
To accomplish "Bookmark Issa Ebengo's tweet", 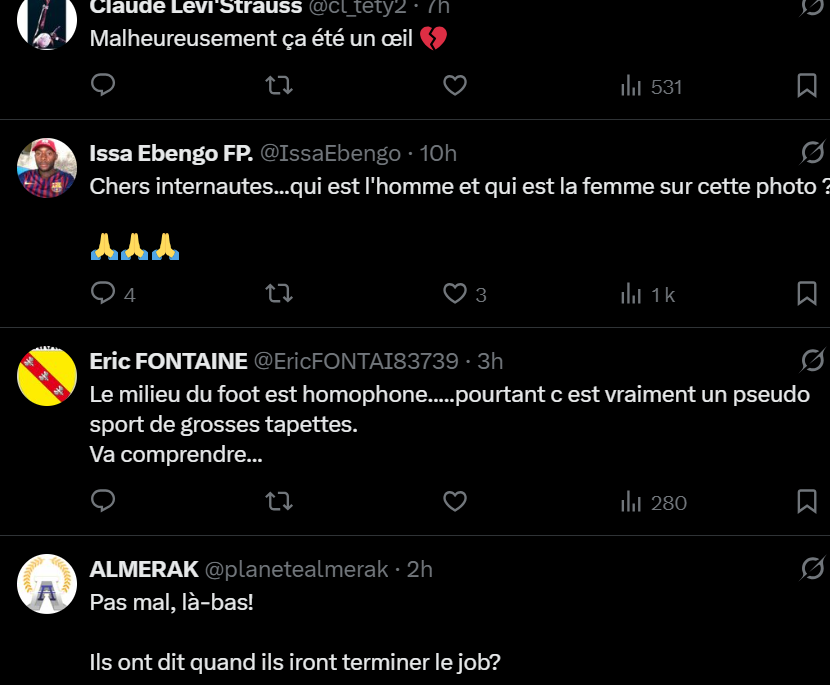I will click(806, 294).
